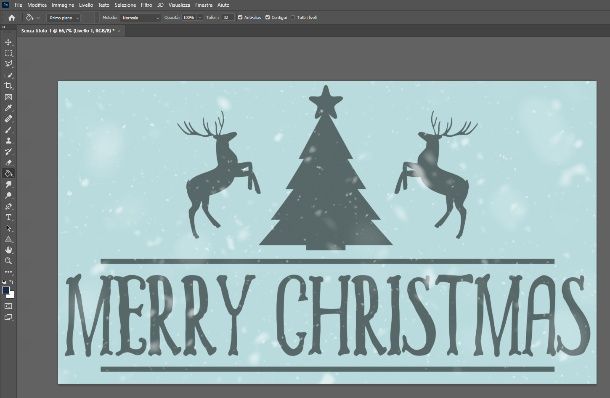Select the Frame tool
The height and width of the screenshot is (398, 610).
point(9,97)
